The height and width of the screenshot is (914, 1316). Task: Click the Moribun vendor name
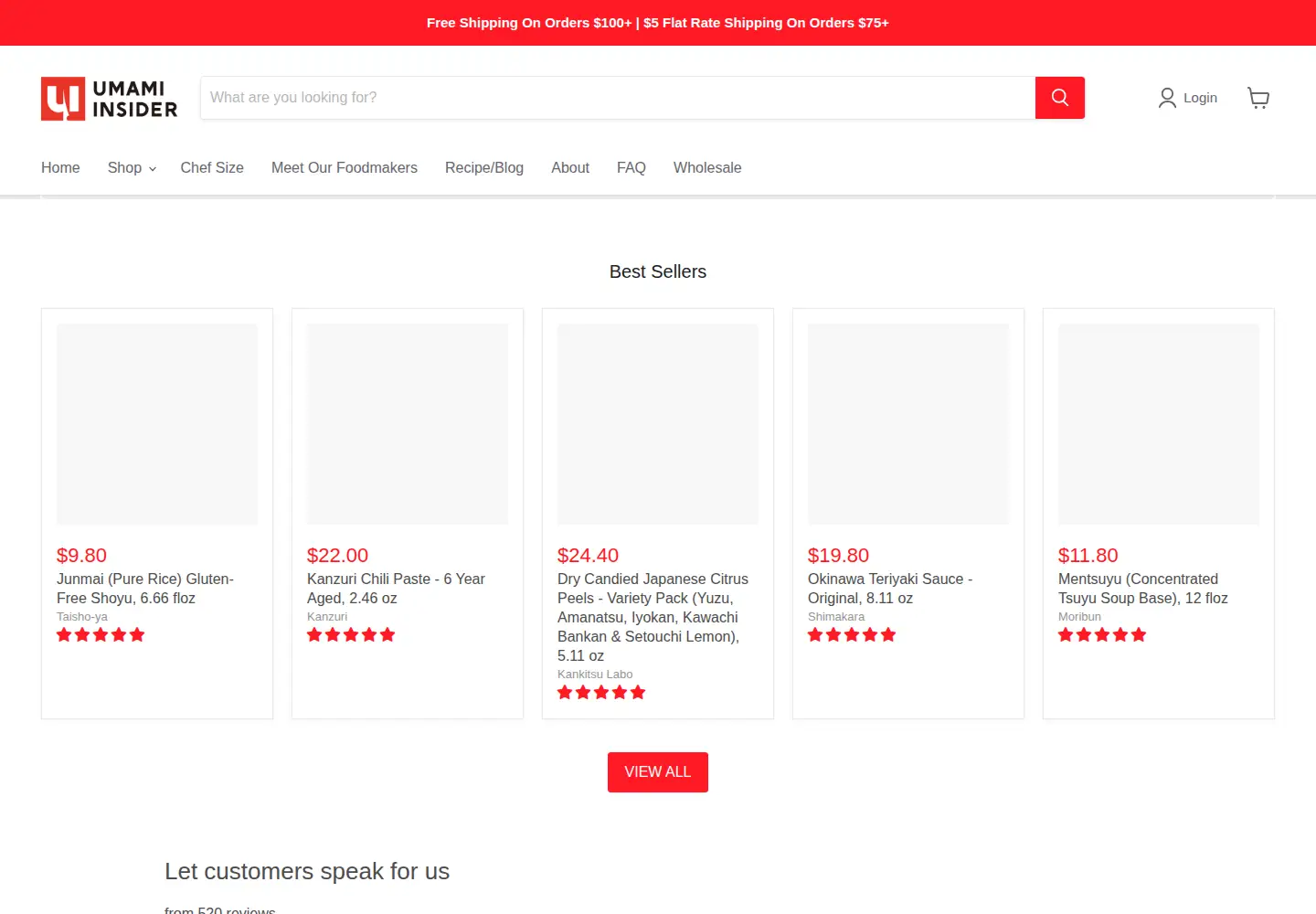point(1079,617)
